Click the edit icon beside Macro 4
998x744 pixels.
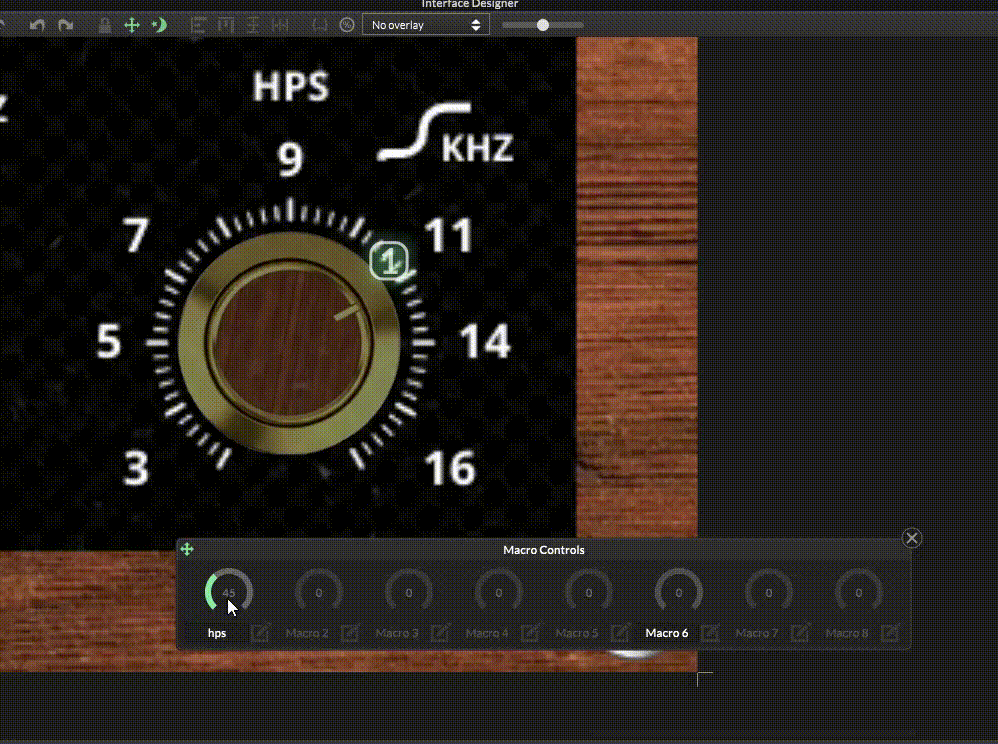(530, 633)
